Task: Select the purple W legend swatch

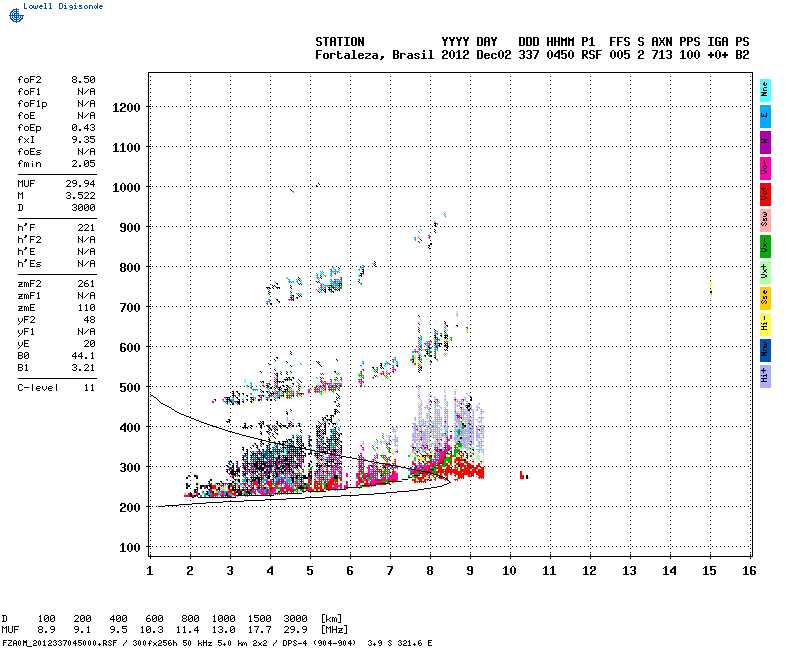Action: click(x=765, y=142)
